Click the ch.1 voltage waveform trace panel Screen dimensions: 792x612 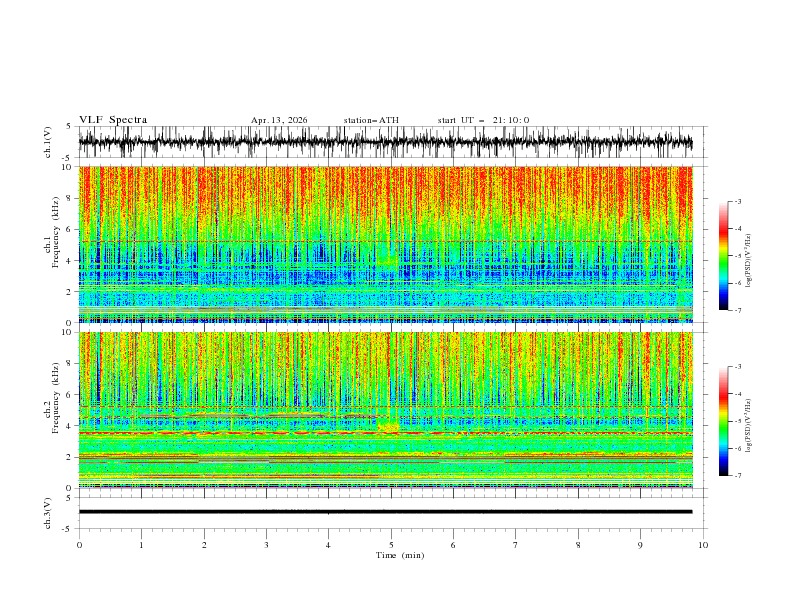385,142
